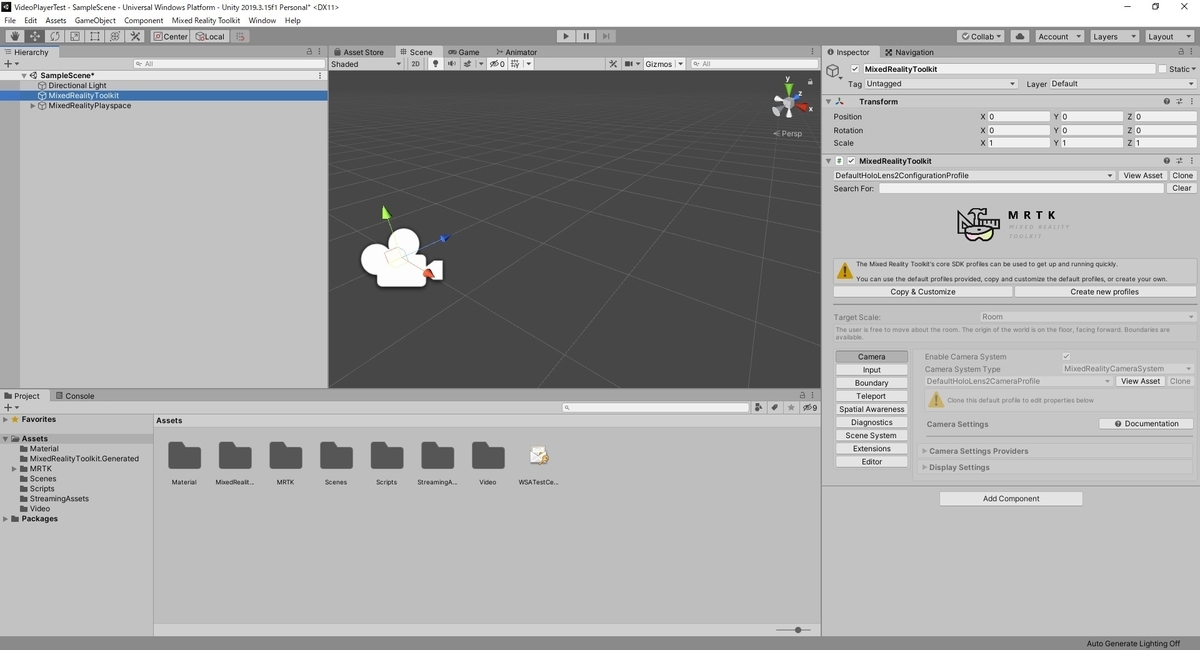Open the Gizmos dropdown
Screen dimensions: 1200x650
[x=664, y=64]
